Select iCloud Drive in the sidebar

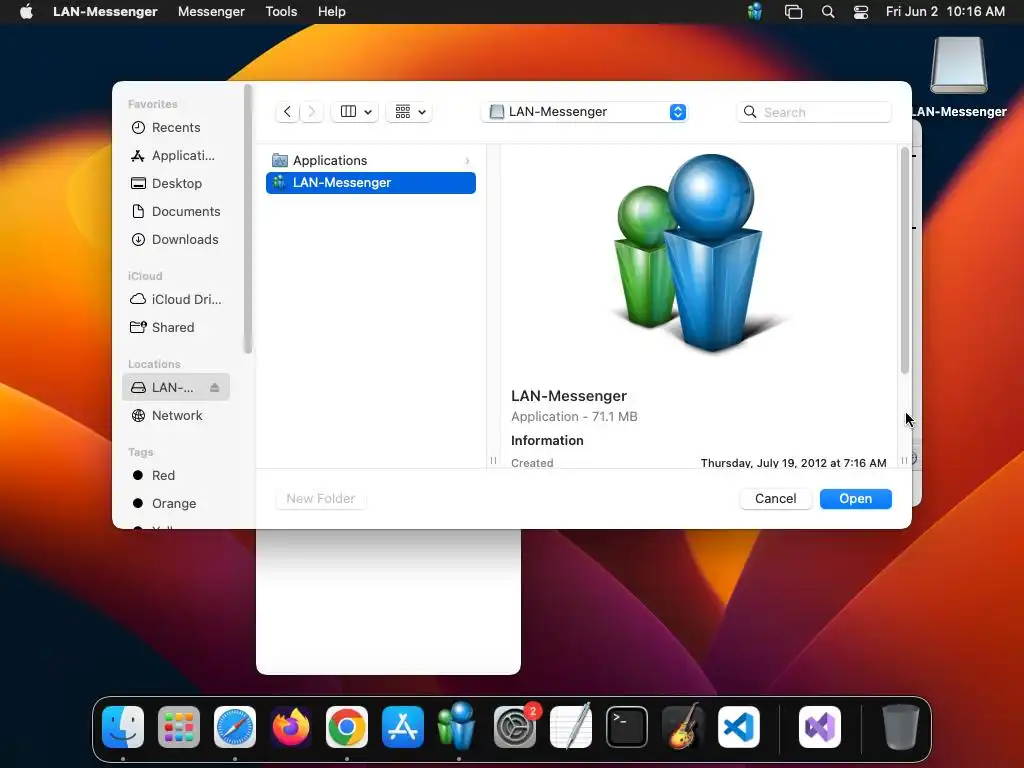click(176, 299)
